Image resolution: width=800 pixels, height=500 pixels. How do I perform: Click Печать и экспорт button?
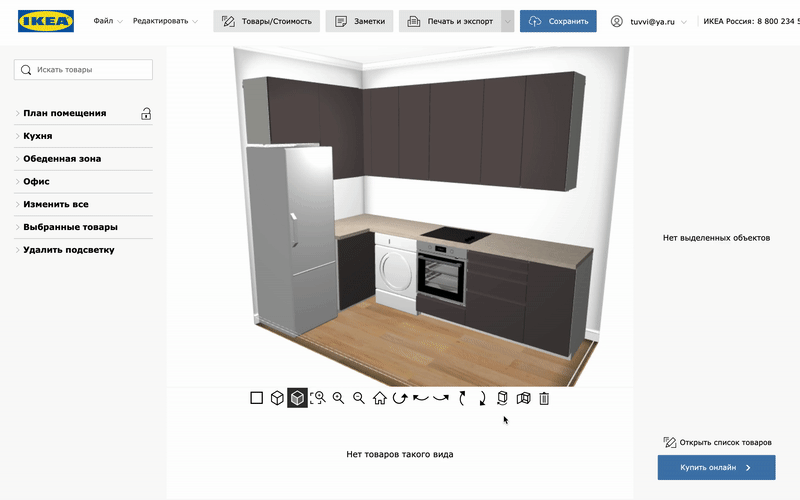(x=450, y=21)
